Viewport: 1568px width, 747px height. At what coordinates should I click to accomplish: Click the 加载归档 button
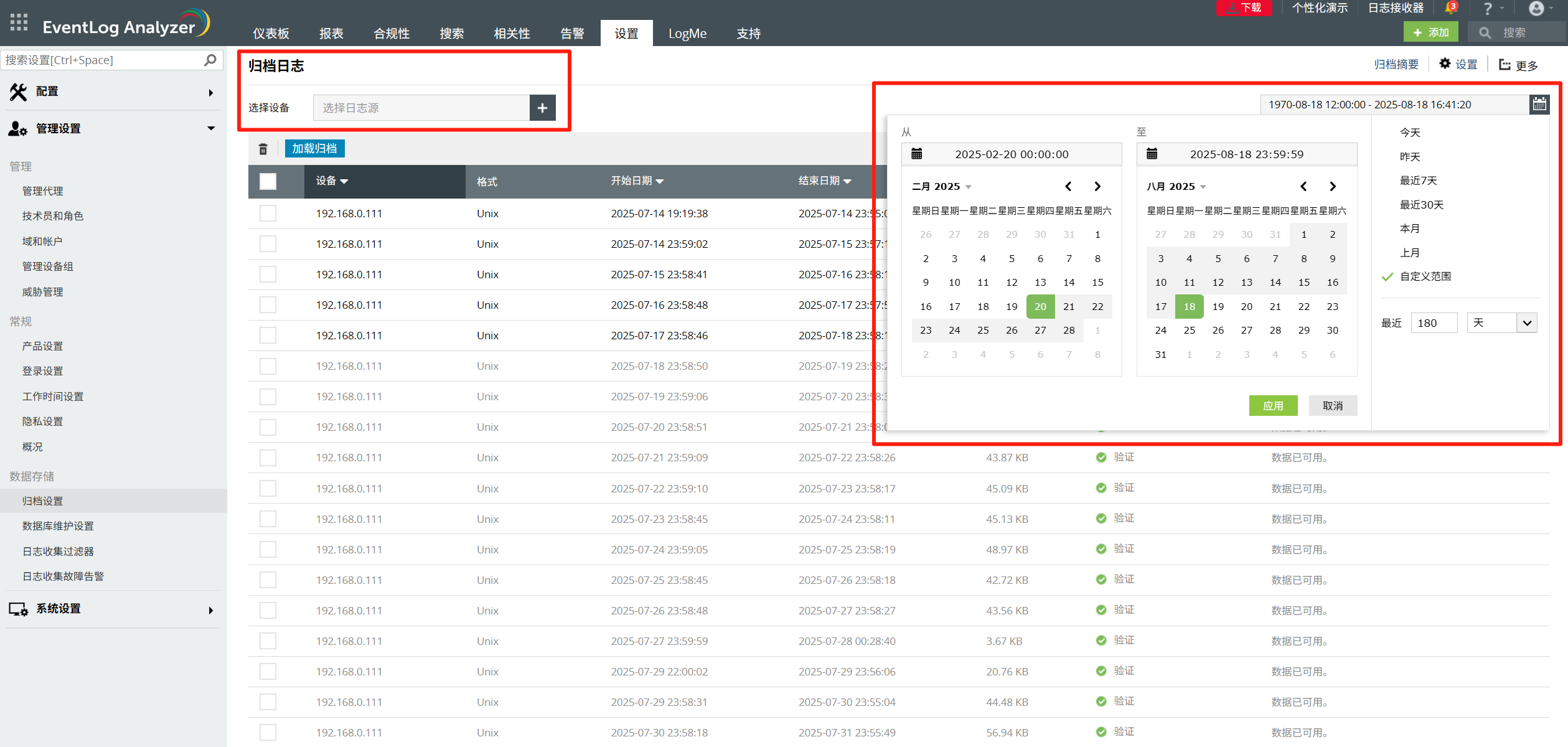pos(314,149)
